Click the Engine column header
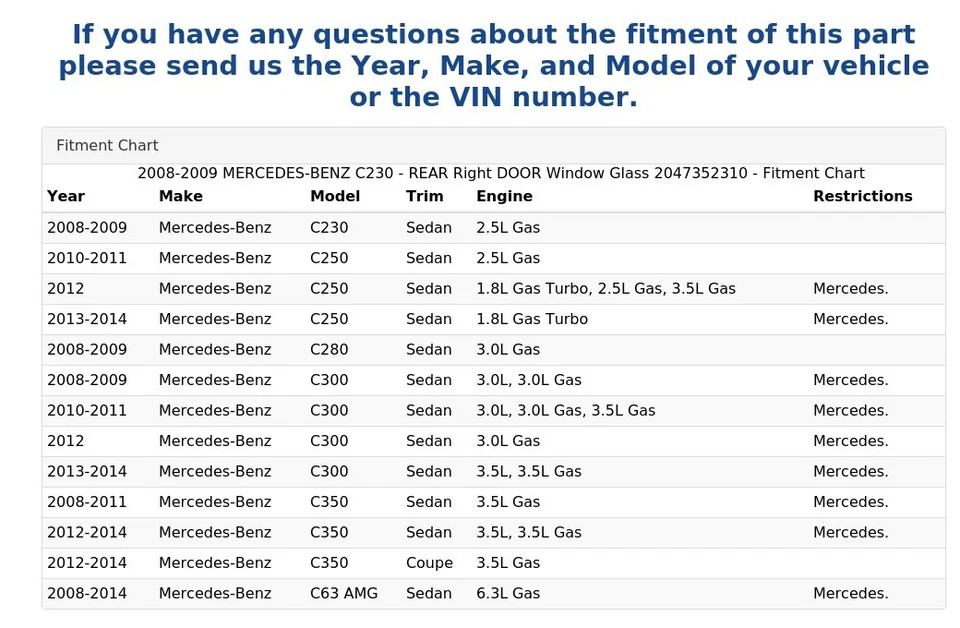This screenshot has width=960, height=628. click(x=504, y=196)
